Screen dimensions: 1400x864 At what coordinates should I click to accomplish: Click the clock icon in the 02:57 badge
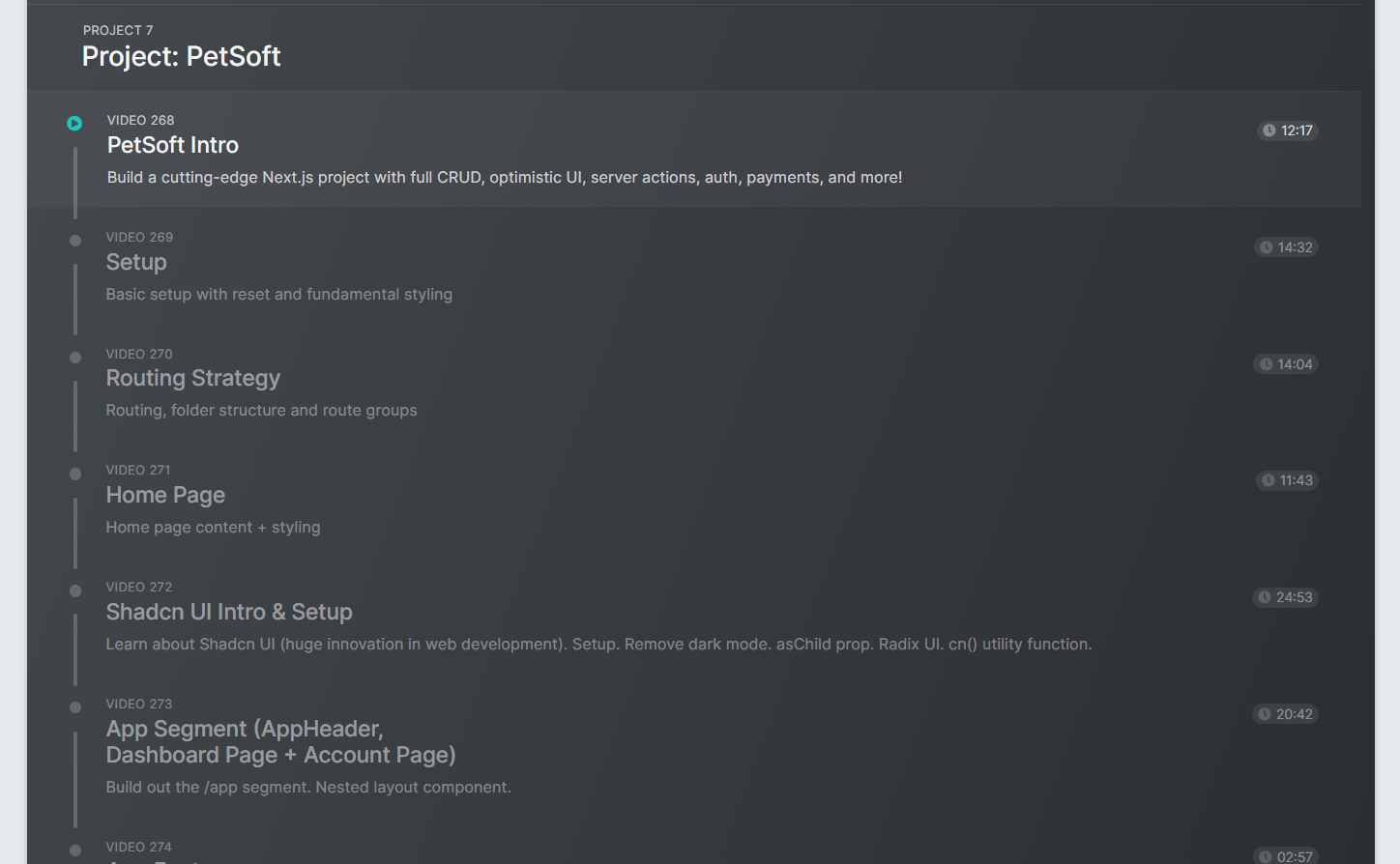click(x=1266, y=856)
